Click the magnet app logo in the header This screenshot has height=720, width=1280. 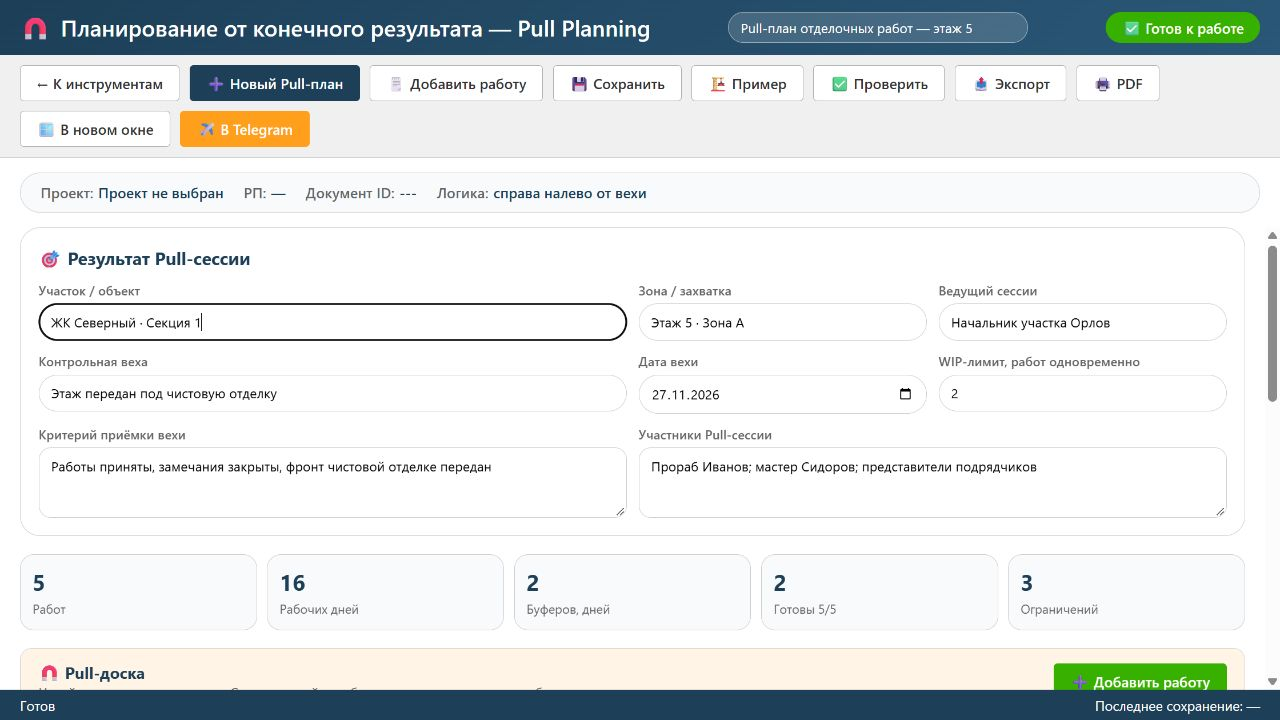coord(35,29)
